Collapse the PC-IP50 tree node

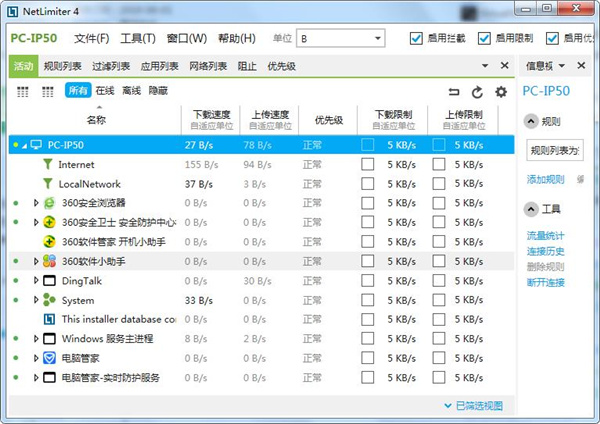(x=24, y=146)
